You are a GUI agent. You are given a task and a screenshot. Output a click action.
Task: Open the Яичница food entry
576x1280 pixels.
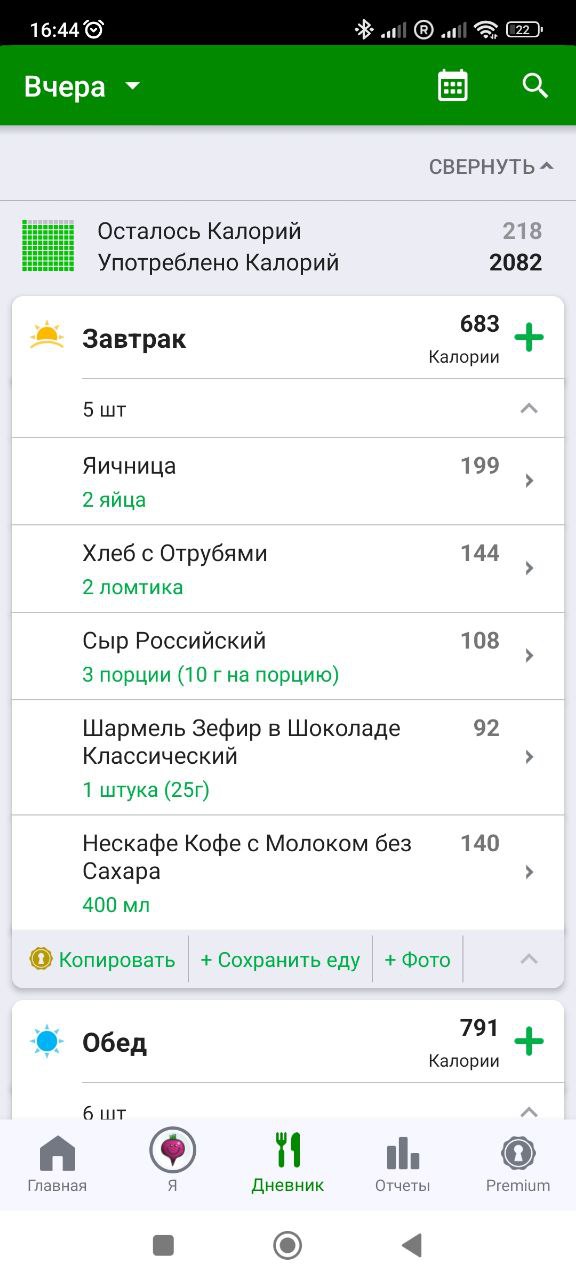288,482
